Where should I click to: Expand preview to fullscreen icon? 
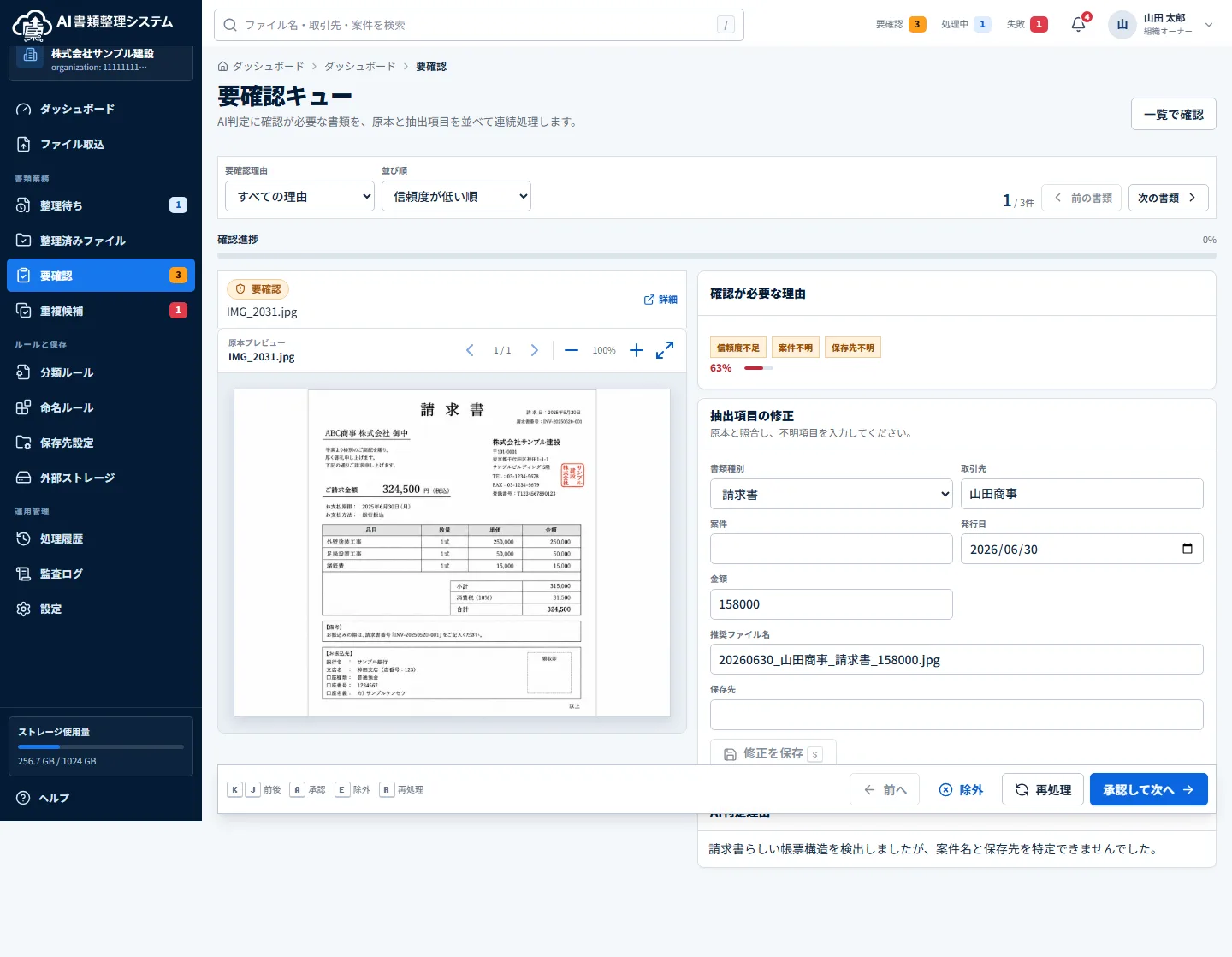pyautogui.click(x=665, y=350)
